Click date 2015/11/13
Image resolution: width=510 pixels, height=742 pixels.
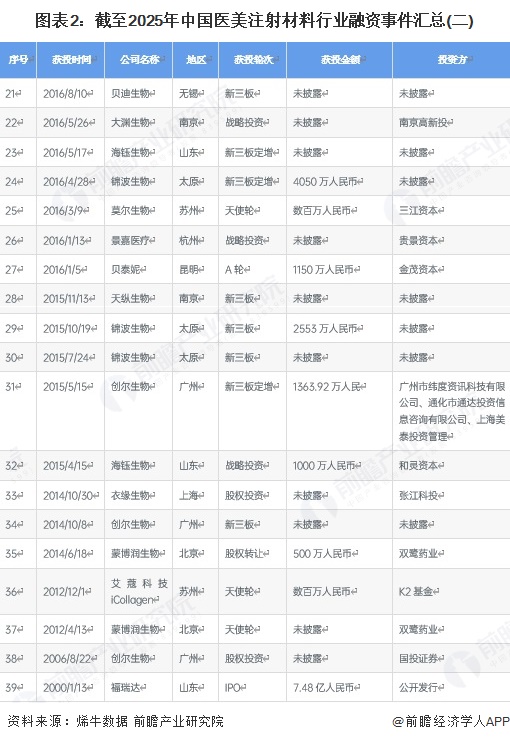coord(69,299)
